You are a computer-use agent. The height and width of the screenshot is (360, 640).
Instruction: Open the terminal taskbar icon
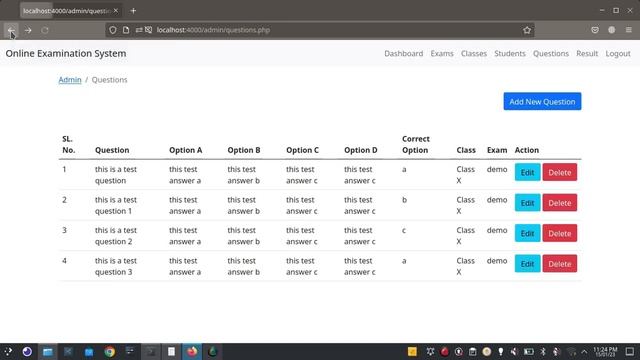tap(151, 351)
